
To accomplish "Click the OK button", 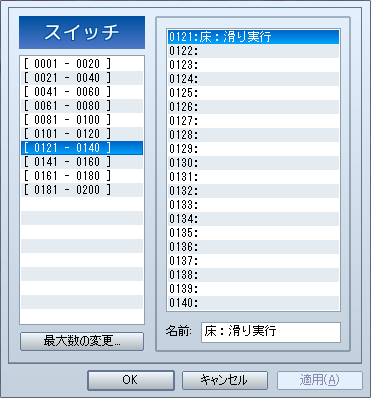I will (131, 380).
